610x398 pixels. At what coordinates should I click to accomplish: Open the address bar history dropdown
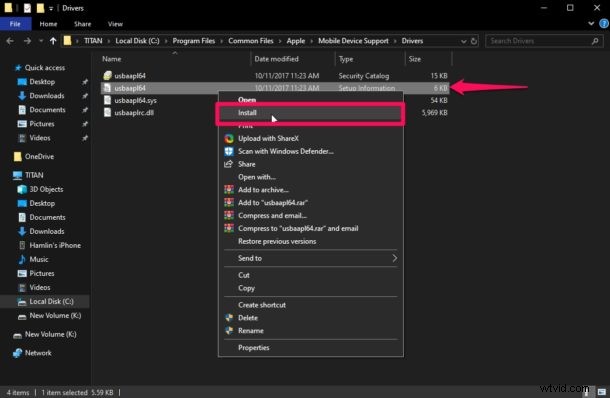pos(463,41)
